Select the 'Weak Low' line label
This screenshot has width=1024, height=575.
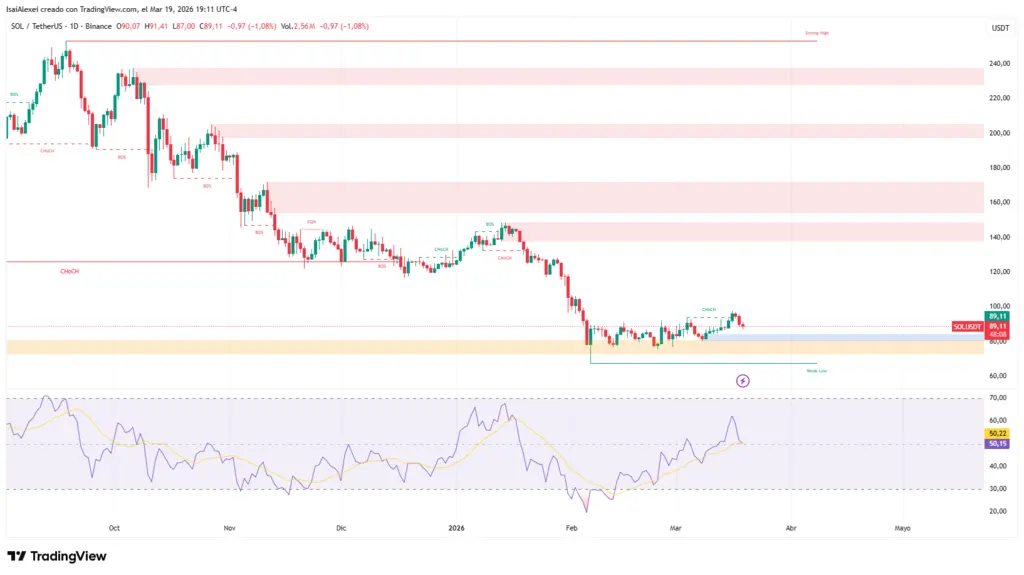816,370
